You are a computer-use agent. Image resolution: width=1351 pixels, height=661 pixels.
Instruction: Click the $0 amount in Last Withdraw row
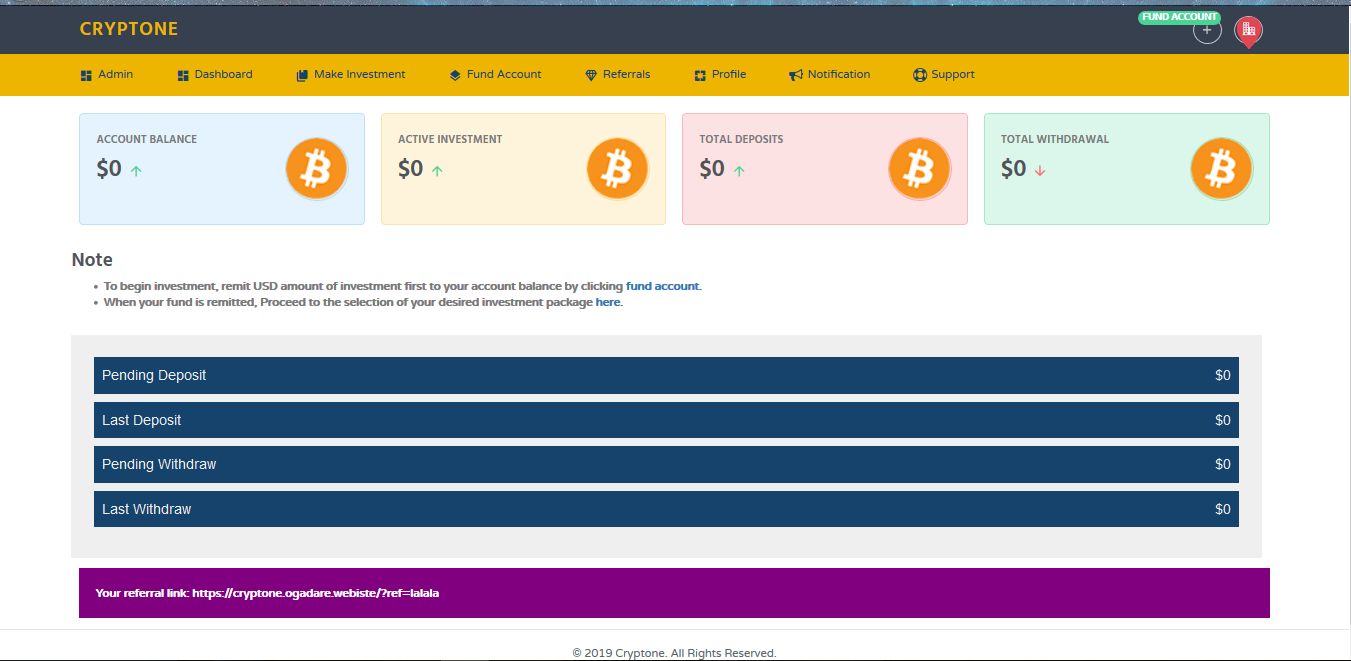point(1222,509)
